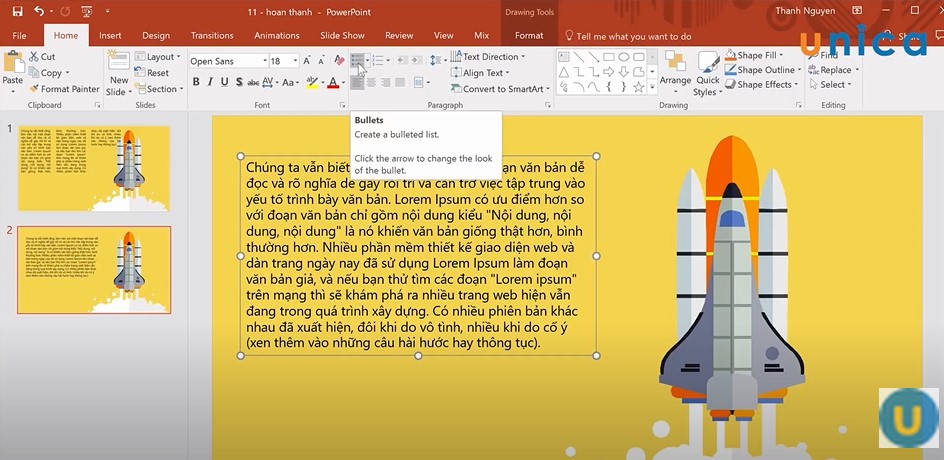Click Select in Editing group

coord(831,85)
